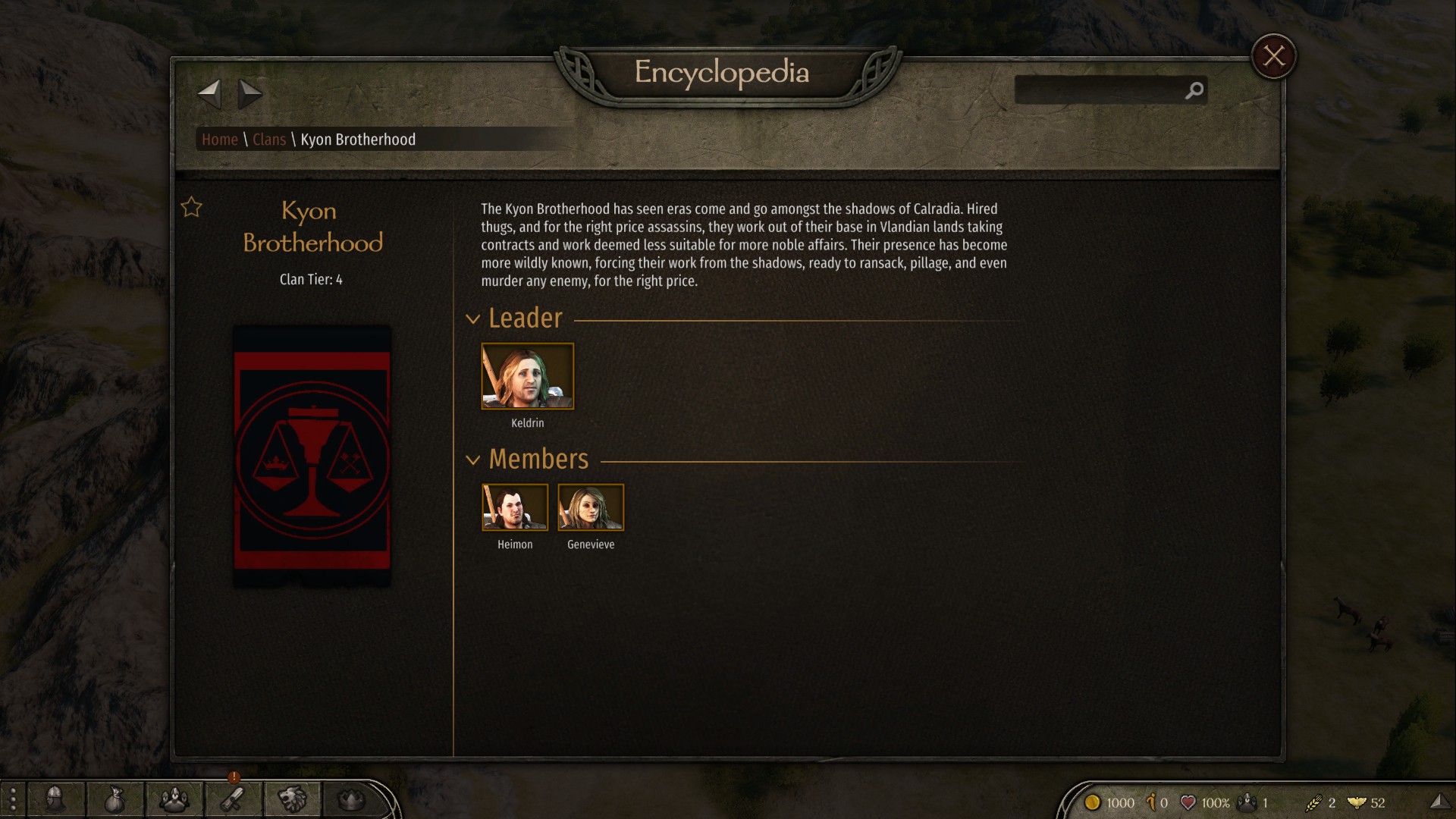This screenshot has width=1456, height=819.
Task: Collapse the Leader section chevron
Action: [473, 319]
